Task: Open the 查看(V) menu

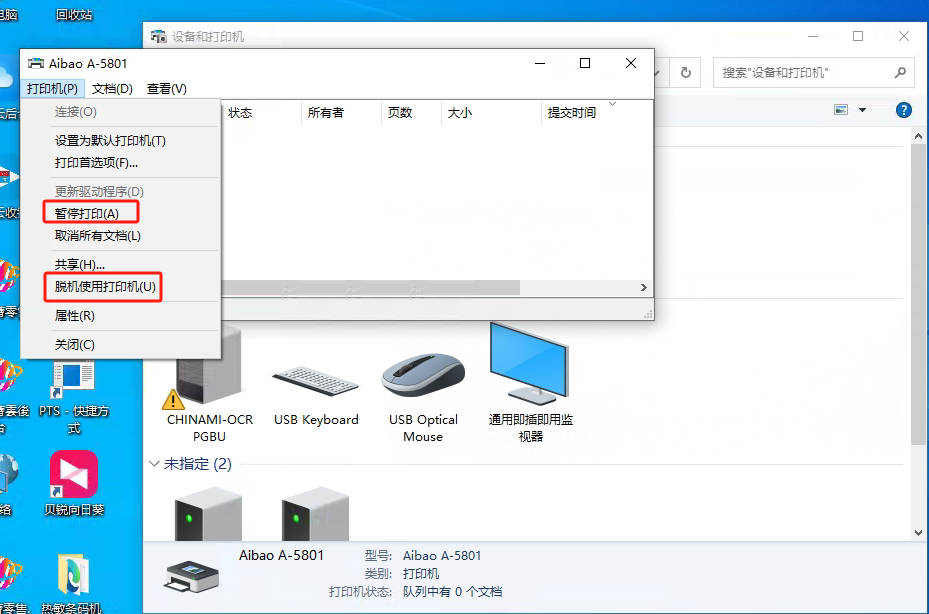Action: pyautogui.click(x=166, y=89)
